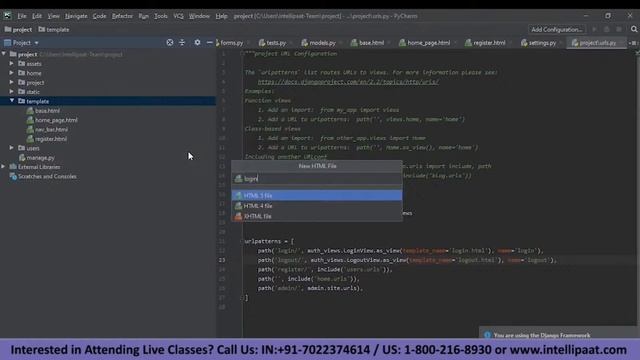Click the Scratches and Consoles icon

[x=13, y=176]
